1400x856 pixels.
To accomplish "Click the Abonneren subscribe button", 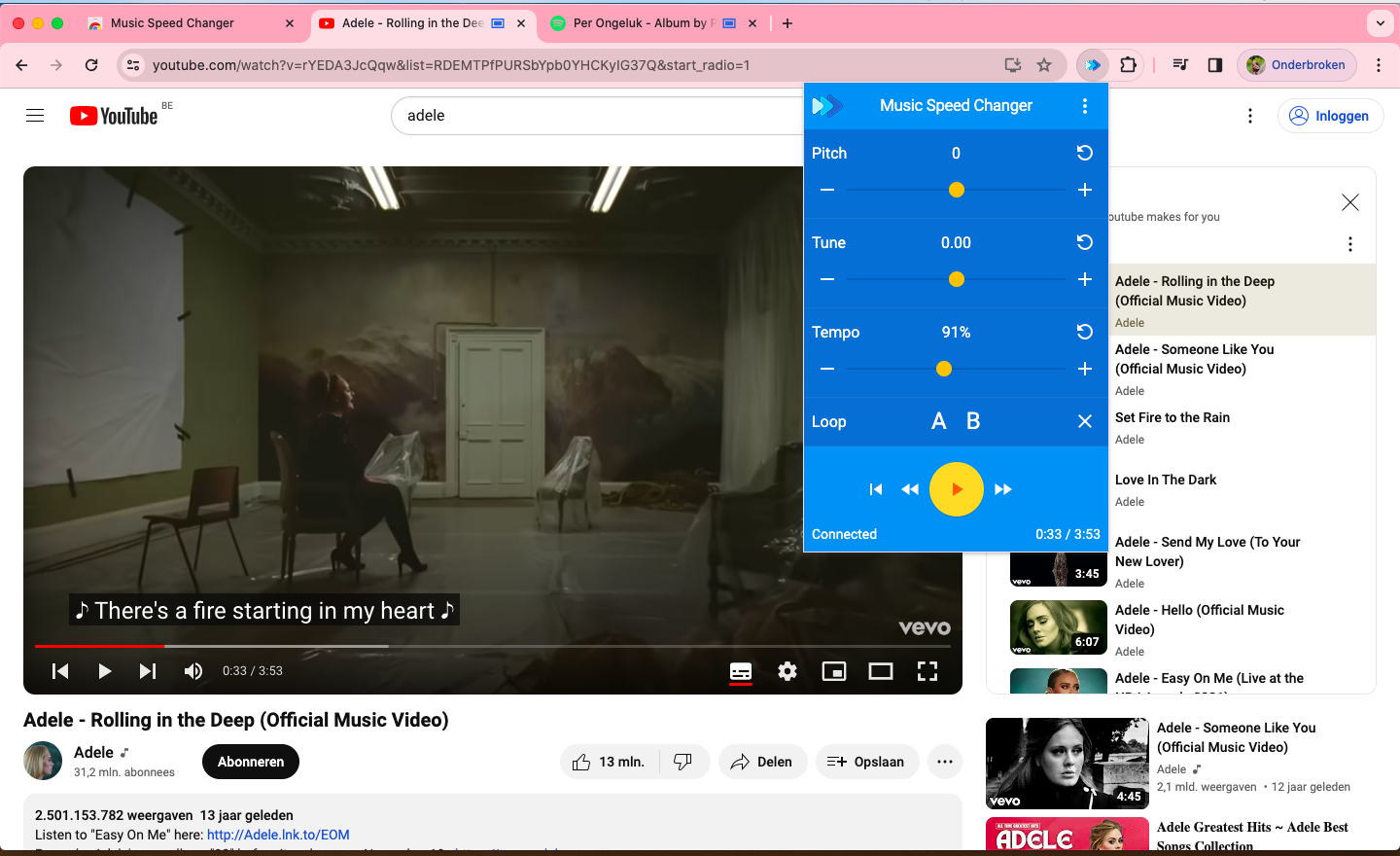I will tap(251, 762).
